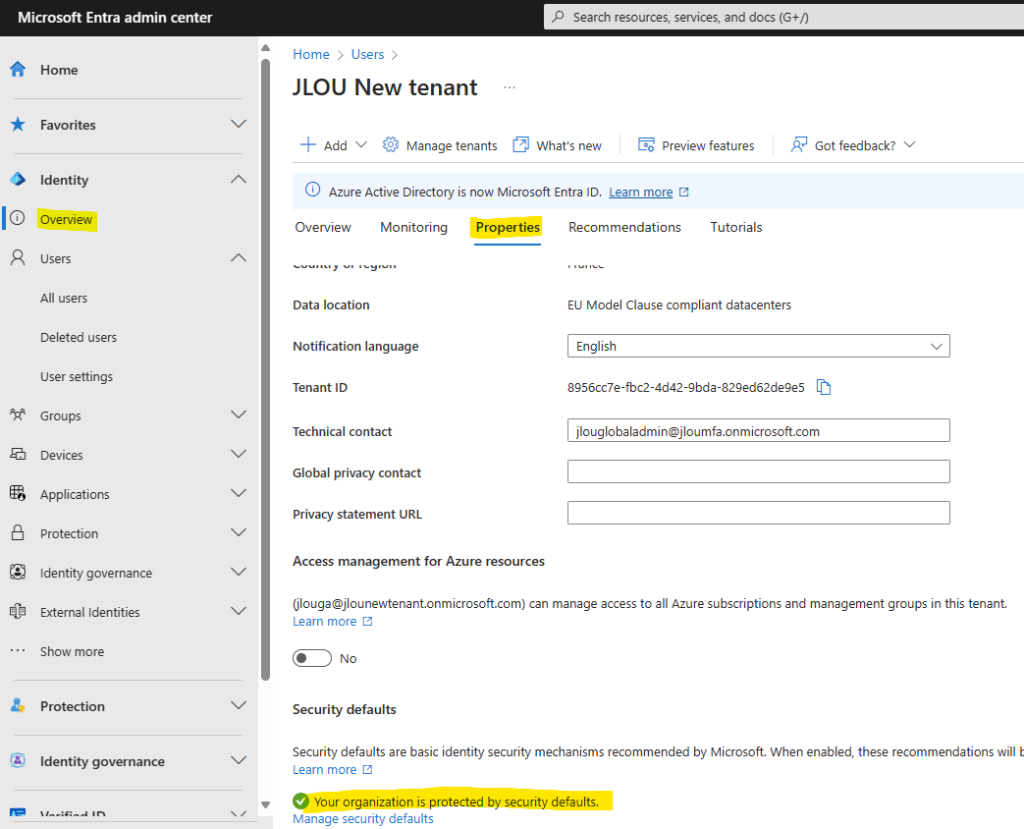Click the Manage tenants gear icon
The image size is (1024, 829).
[391, 144]
